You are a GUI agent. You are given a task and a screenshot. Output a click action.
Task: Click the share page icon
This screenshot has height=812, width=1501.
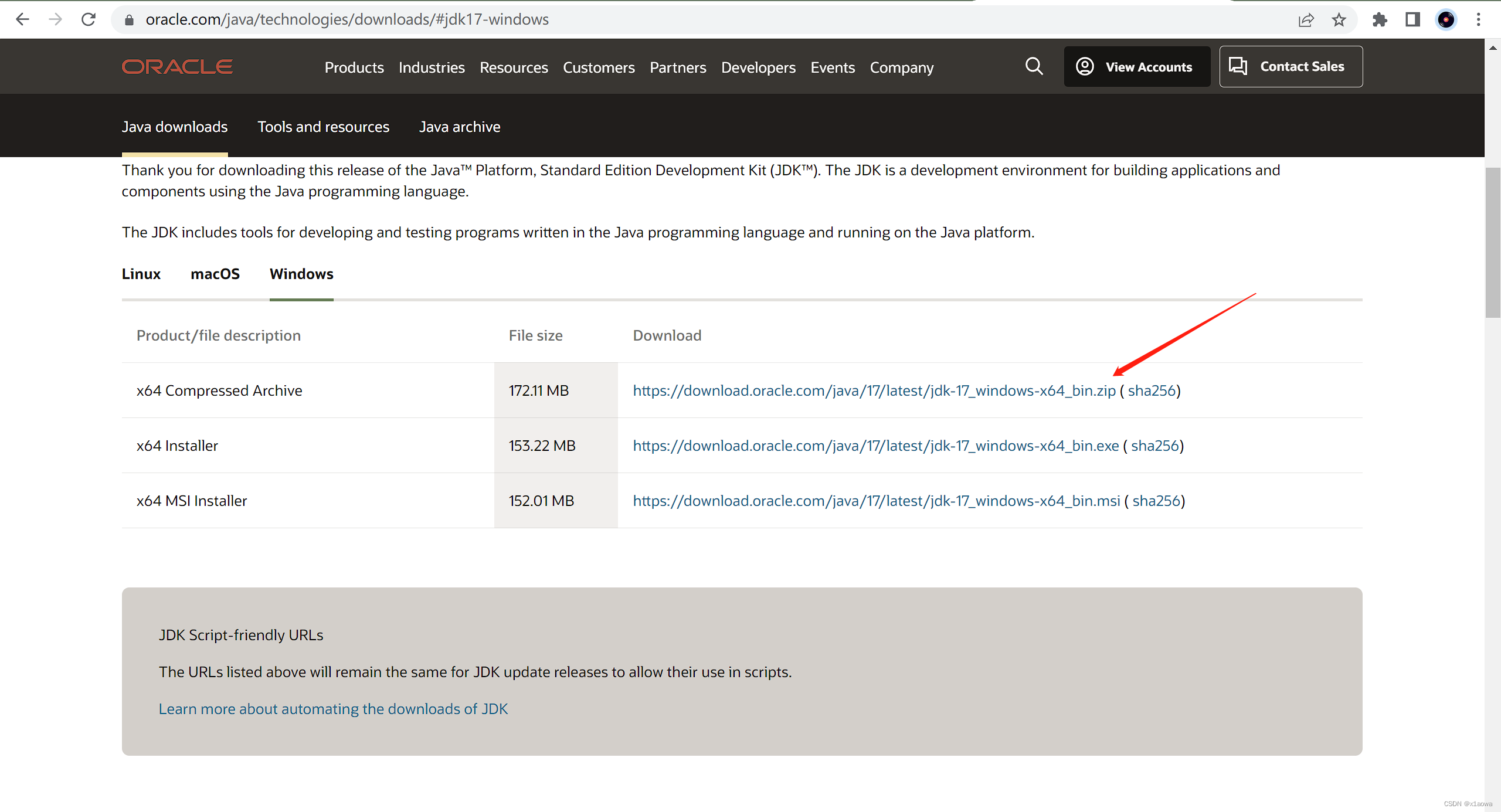(x=1306, y=20)
